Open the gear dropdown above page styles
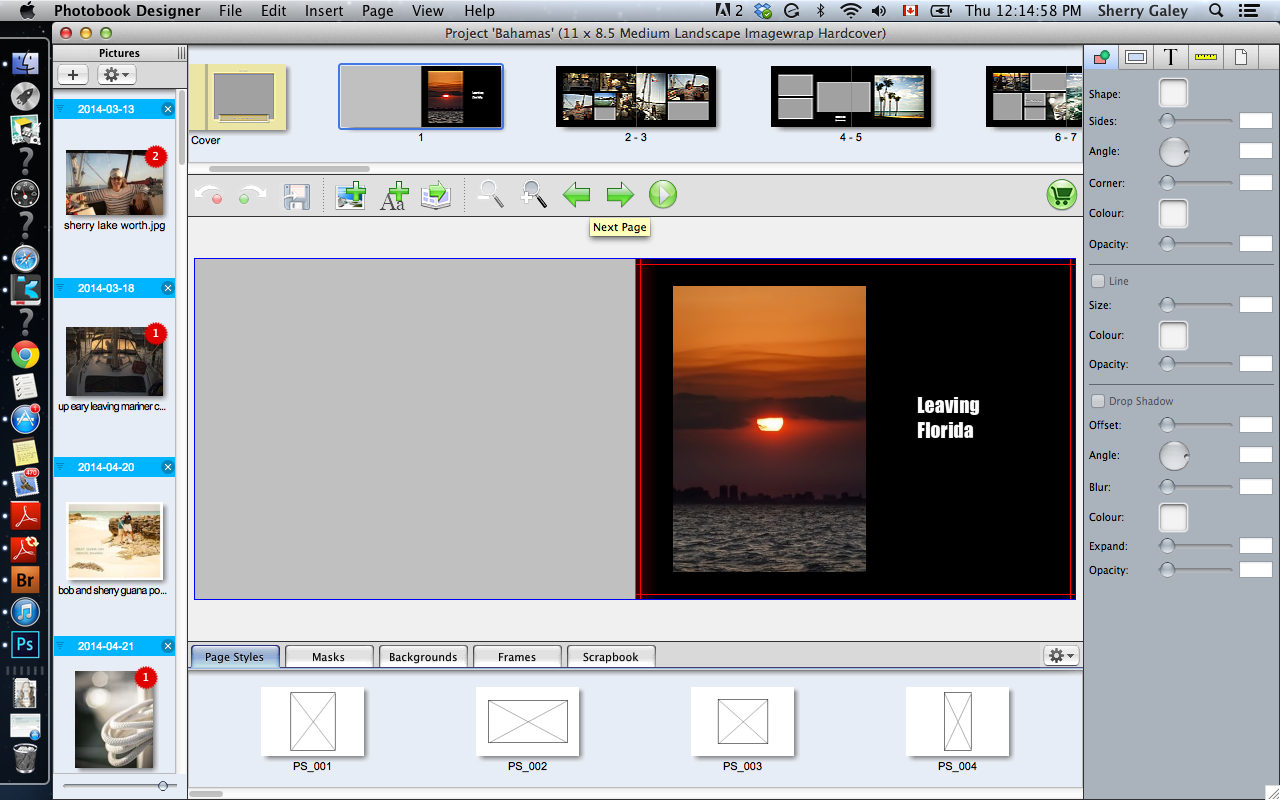Screen dimensions: 1280x800 point(1060,656)
